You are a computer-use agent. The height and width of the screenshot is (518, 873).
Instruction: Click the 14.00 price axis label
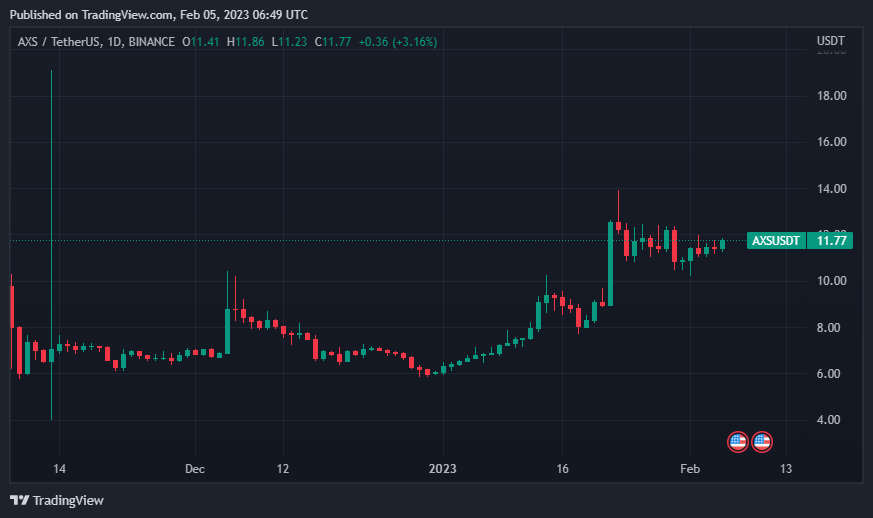click(x=831, y=189)
